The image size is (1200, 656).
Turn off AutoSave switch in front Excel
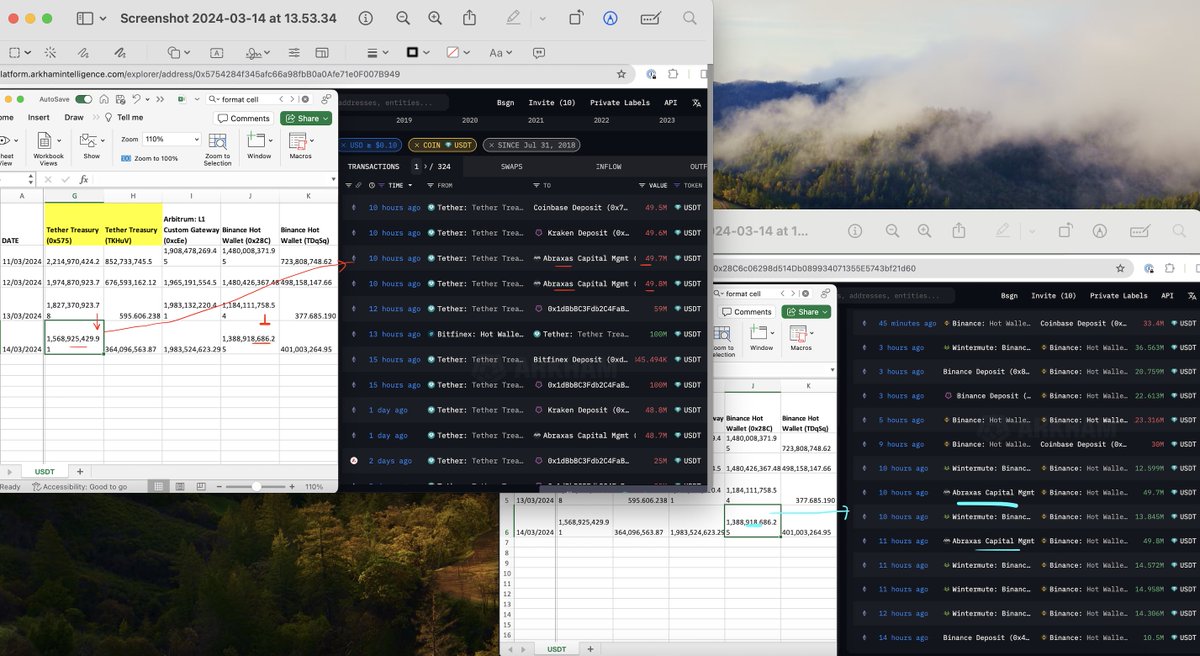[x=84, y=99]
